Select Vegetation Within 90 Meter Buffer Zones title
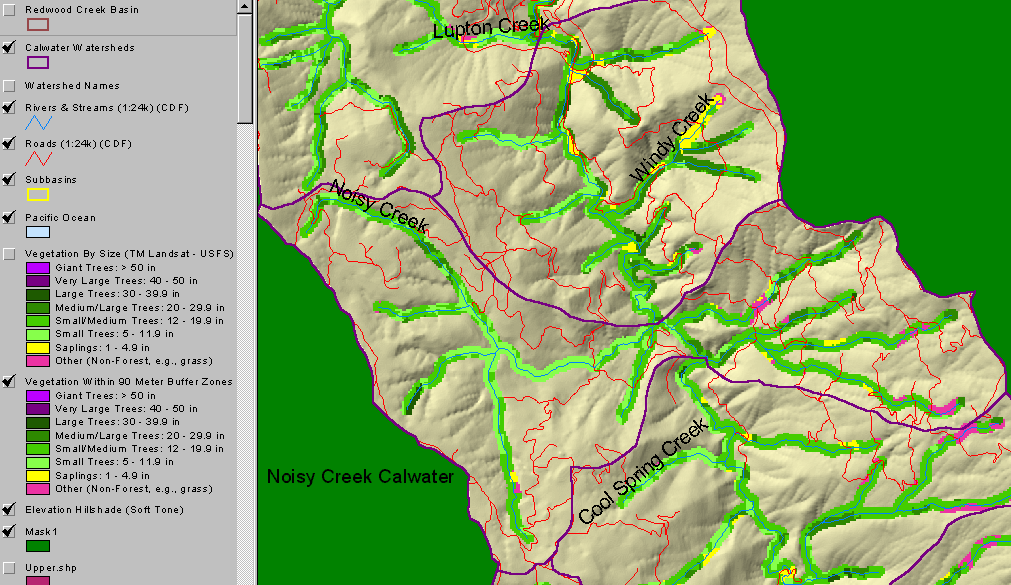This screenshot has width=1011, height=585. (x=129, y=382)
